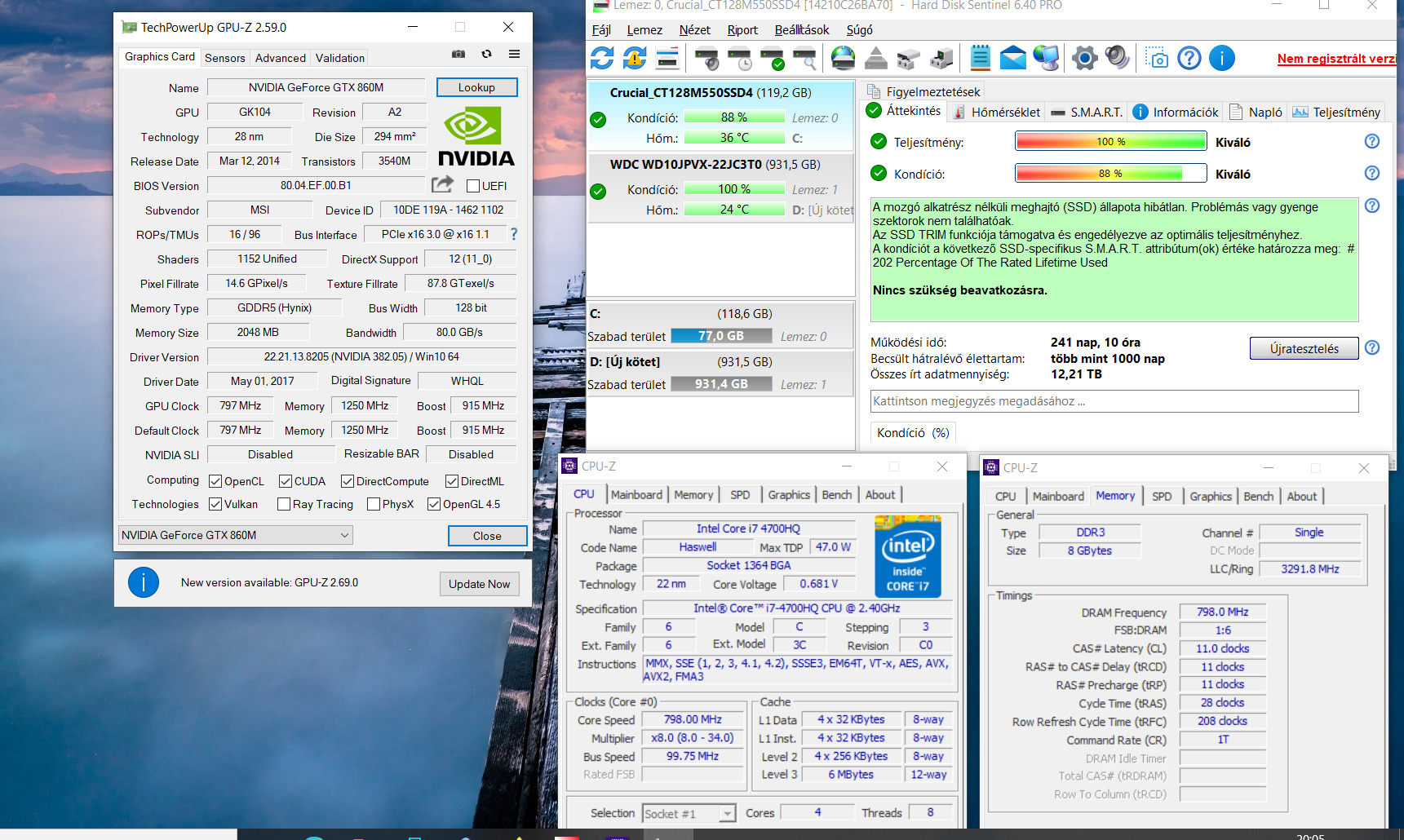Open the Beállítások menu

pyautogui.click(x=802, y=30)
